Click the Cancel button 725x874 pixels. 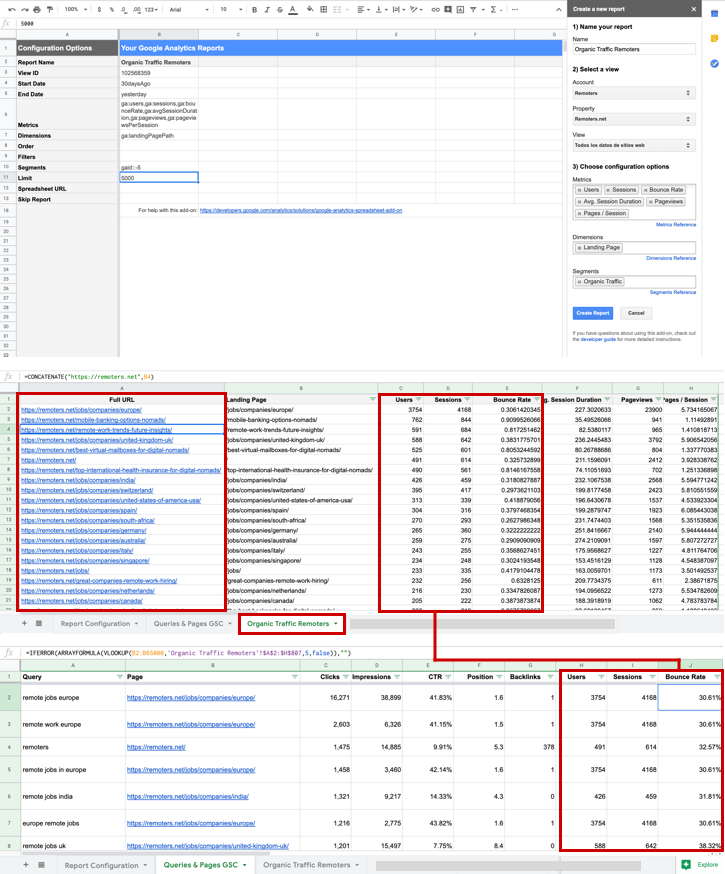pos(636,313)
